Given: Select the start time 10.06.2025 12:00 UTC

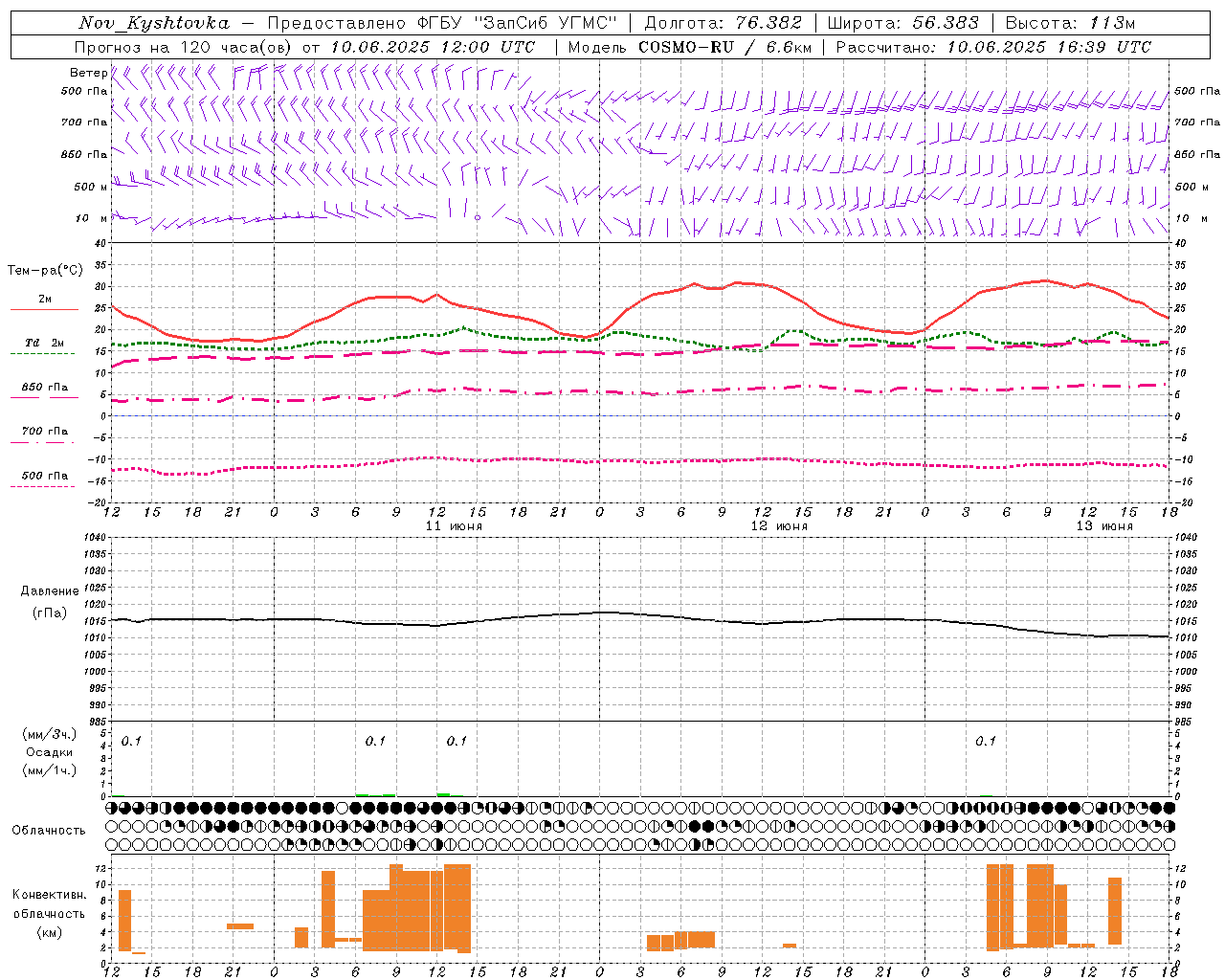Looking at the screenshot, I should coord(433,47).
